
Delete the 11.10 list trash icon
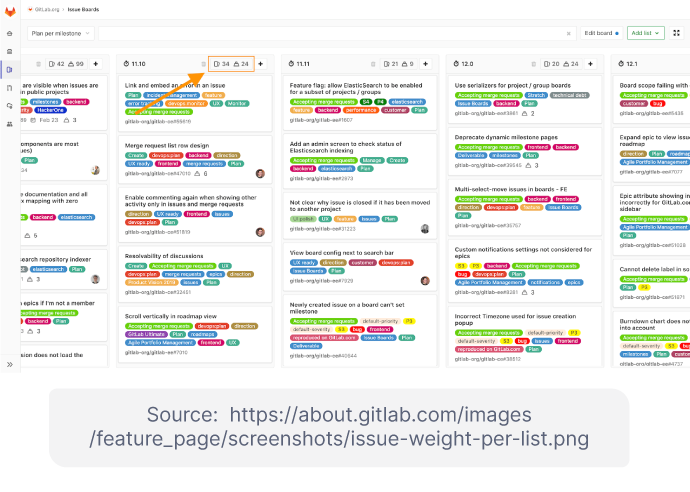(203, 64)
